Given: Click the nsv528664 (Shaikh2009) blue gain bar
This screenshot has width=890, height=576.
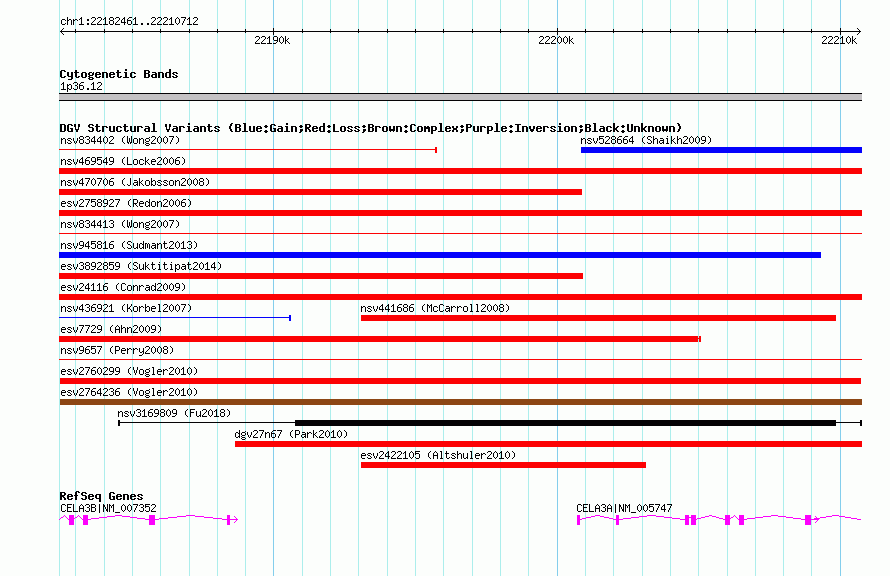Looking at the screenshot, I should [721, 150].
